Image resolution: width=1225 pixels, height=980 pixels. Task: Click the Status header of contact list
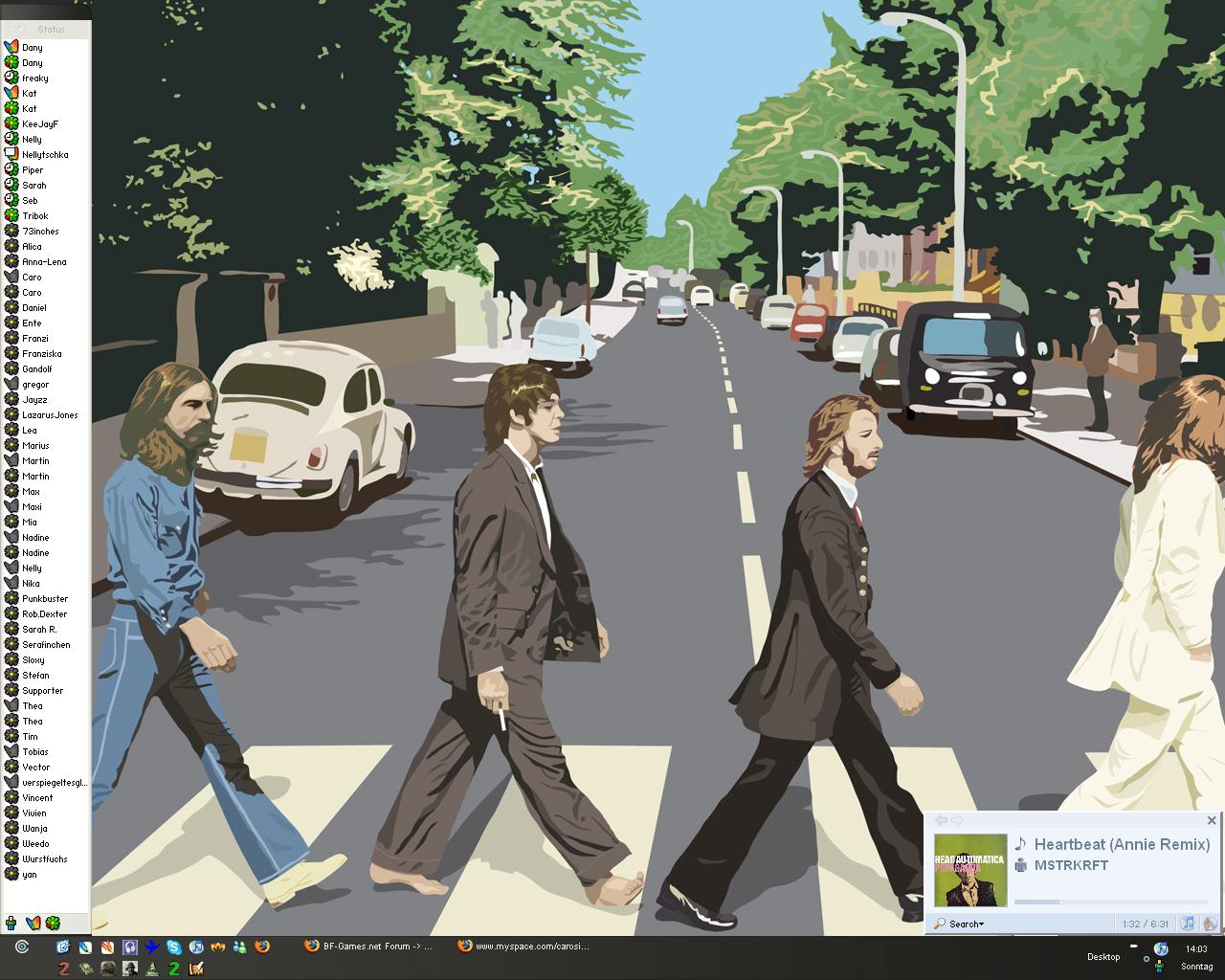pyautogui.click(x=51, y=30)
